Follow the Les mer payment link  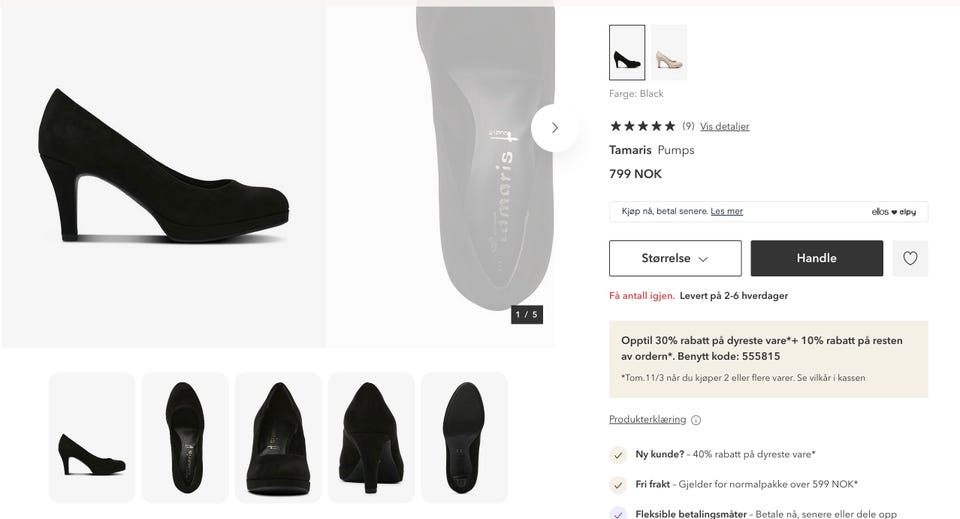[x=726, y=211]
